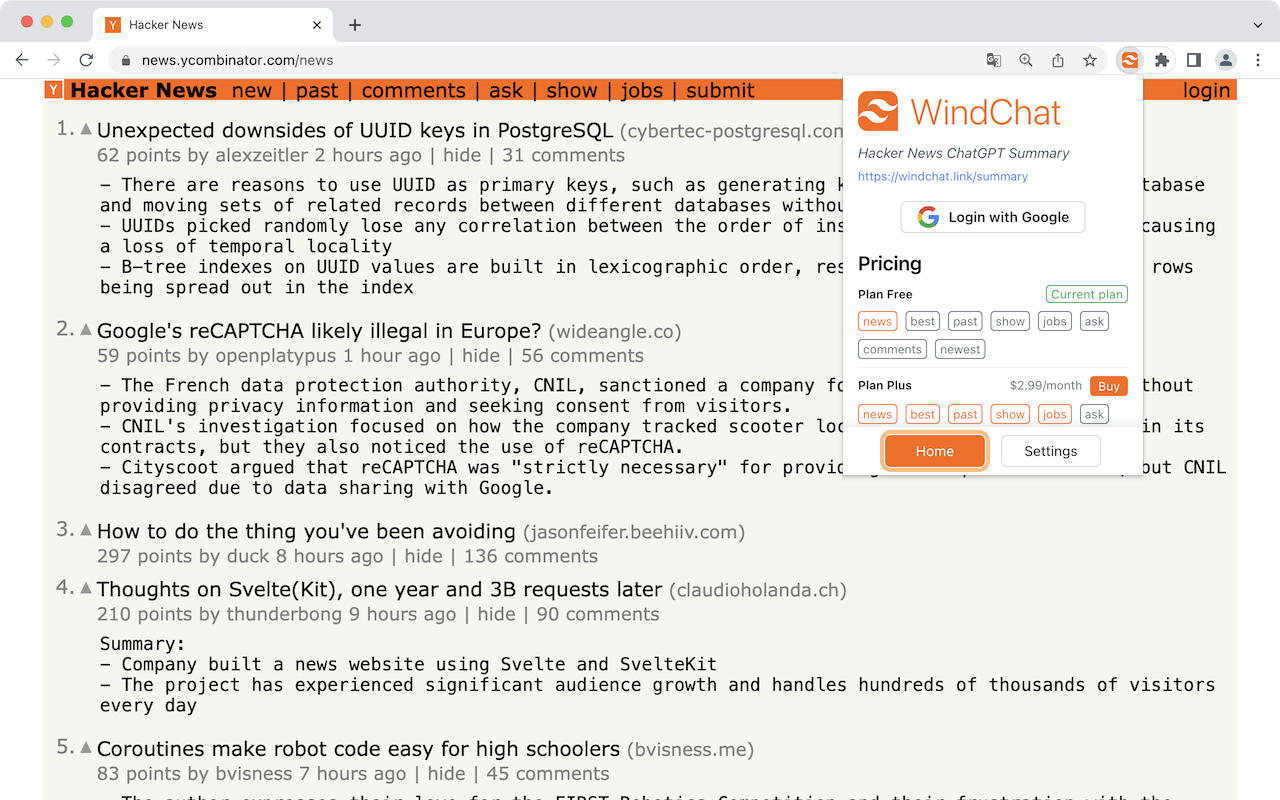The height and width of the screenshot is (800, 1280).
Task: Open the 'show' nav link in the header
Action: pyautogui.click(x=572, y=91)
